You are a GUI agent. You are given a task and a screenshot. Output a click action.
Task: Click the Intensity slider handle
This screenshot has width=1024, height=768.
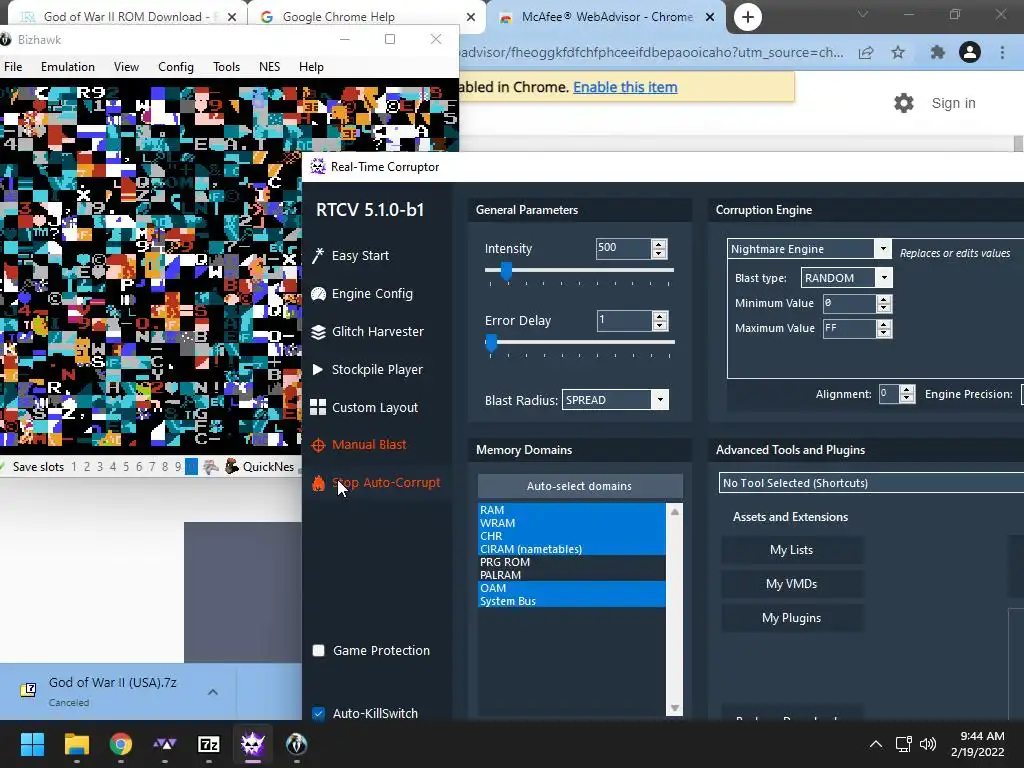point(507,270)
